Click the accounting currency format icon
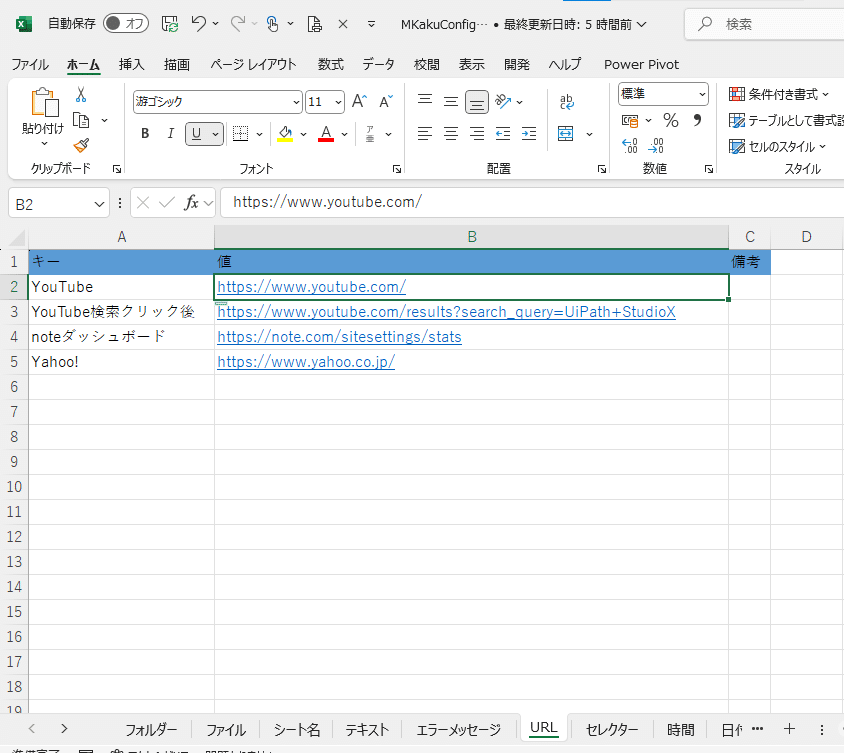This screenshot has width=844, height=753. tap(630, 121)
